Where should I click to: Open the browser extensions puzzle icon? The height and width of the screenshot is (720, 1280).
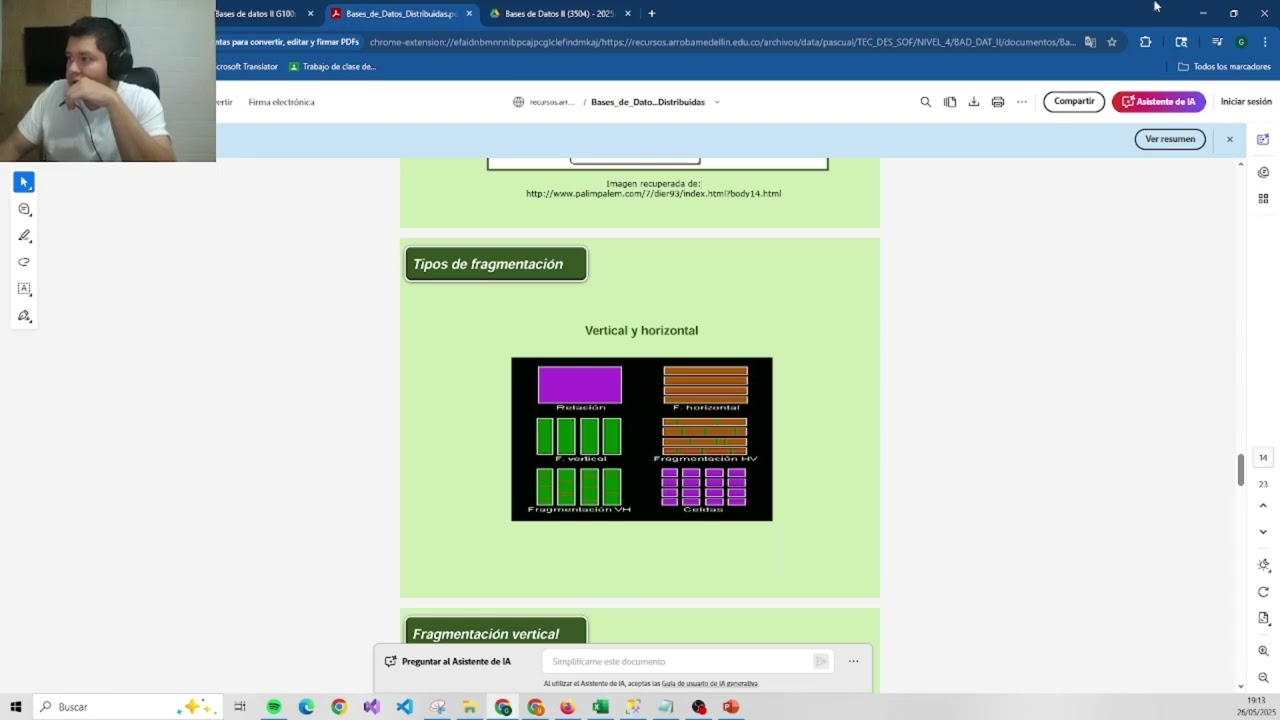pyautogui.click(x=1145, y=42)
